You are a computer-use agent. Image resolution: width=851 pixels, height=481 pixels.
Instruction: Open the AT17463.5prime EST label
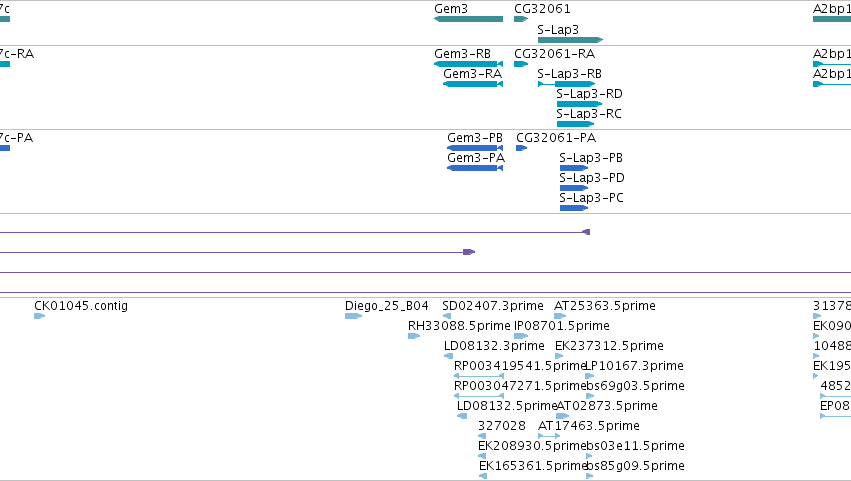(589, 426)
